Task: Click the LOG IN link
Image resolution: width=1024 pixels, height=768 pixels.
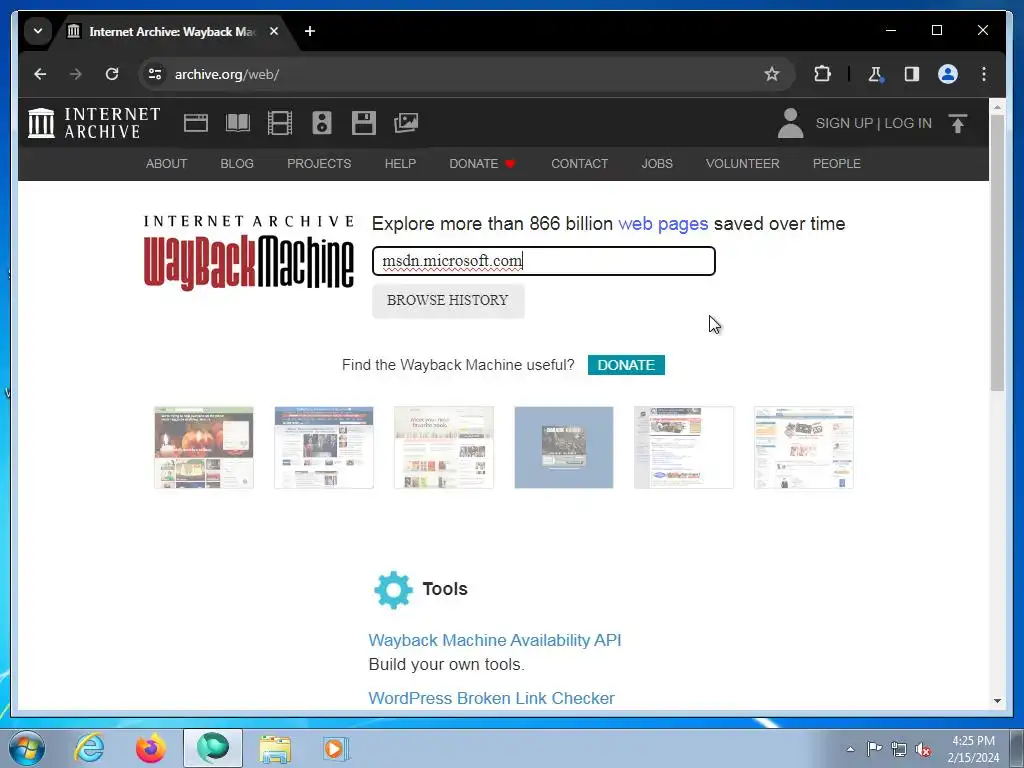Action: (908, 123)
